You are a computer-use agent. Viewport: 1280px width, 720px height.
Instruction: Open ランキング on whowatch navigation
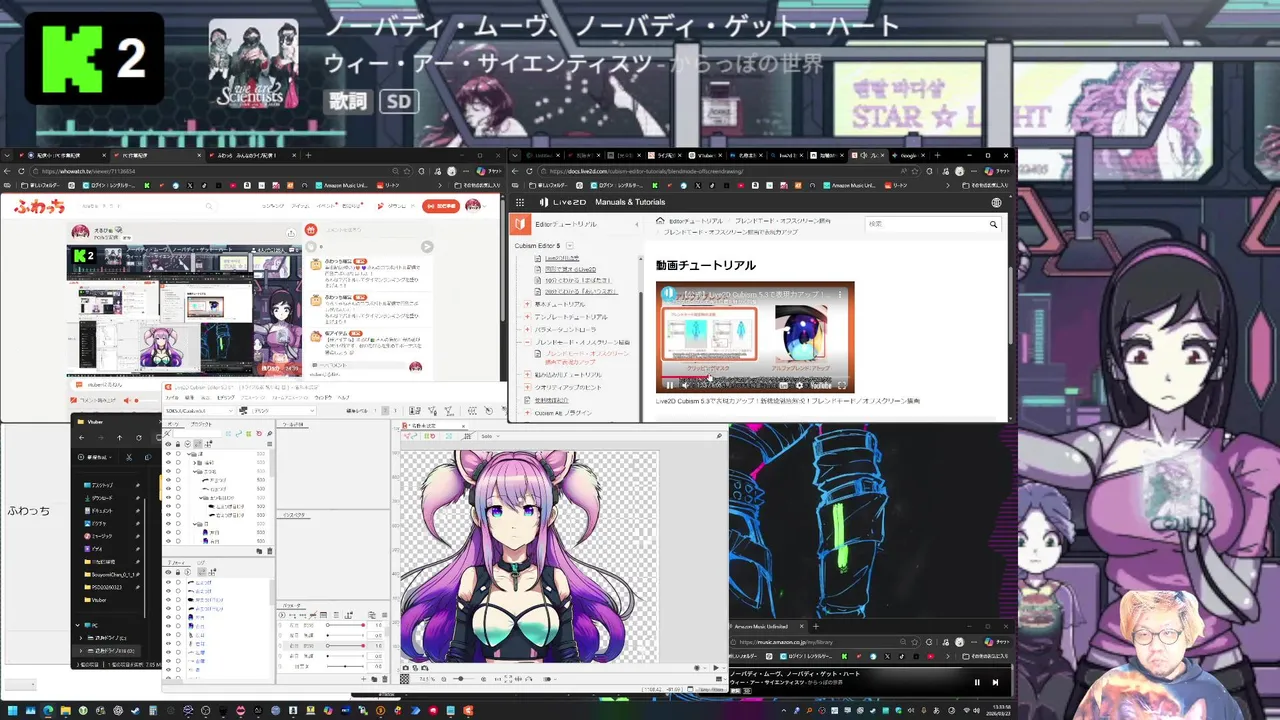pos(273,206)
